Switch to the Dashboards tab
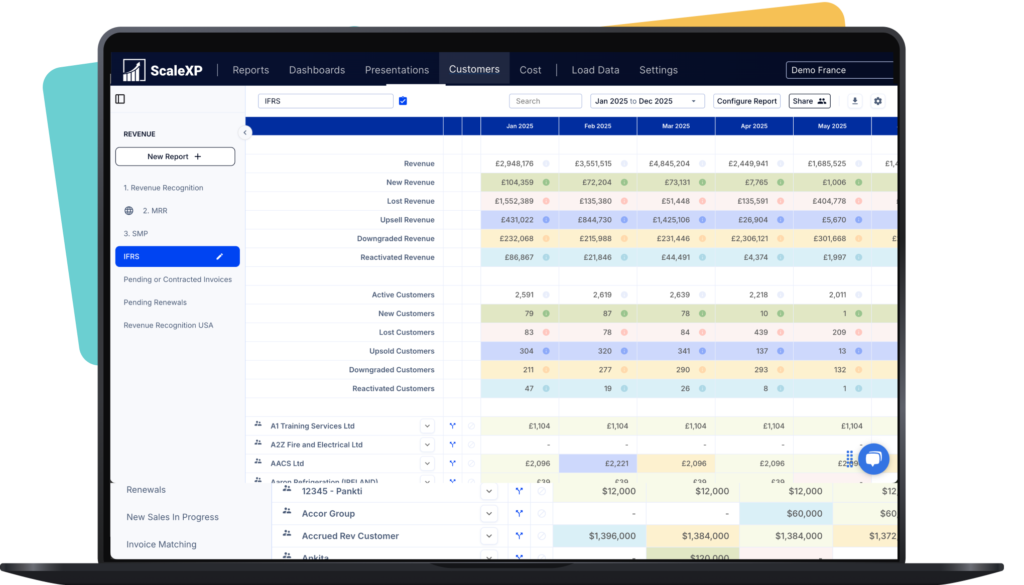 point(316,70)
